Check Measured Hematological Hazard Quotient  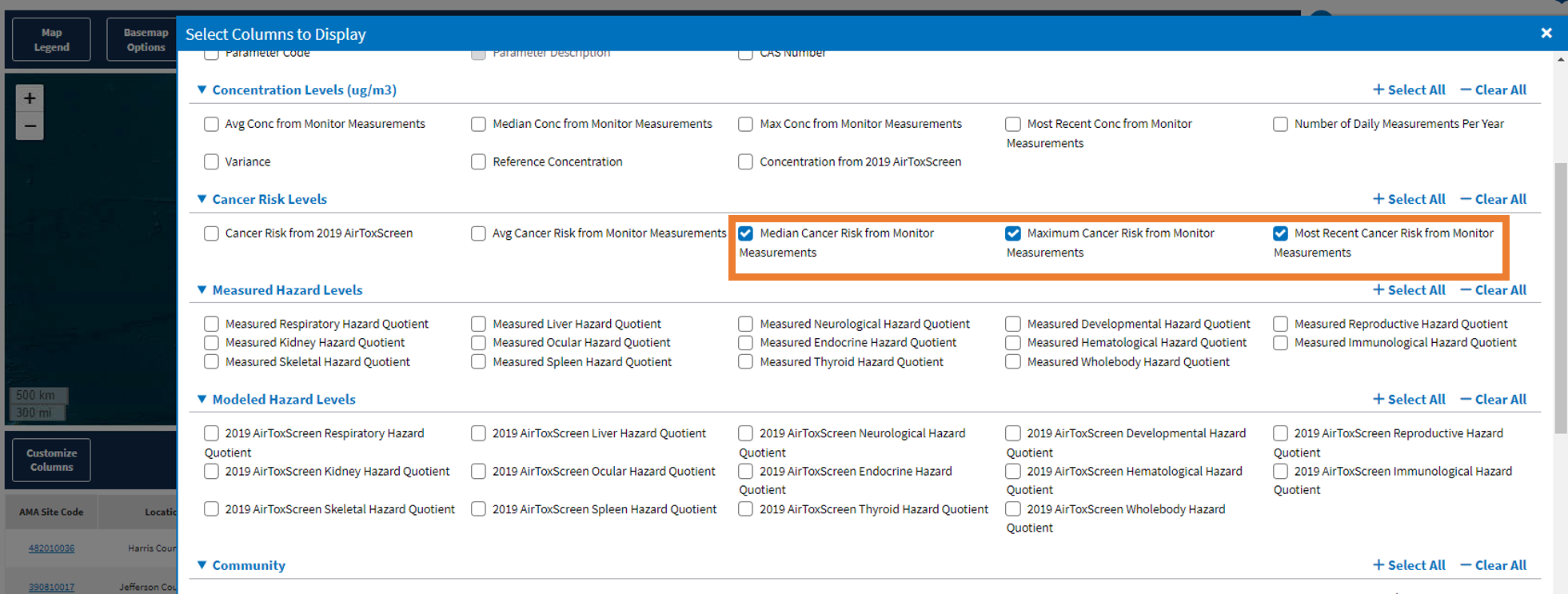click(x=1013, y=342)
